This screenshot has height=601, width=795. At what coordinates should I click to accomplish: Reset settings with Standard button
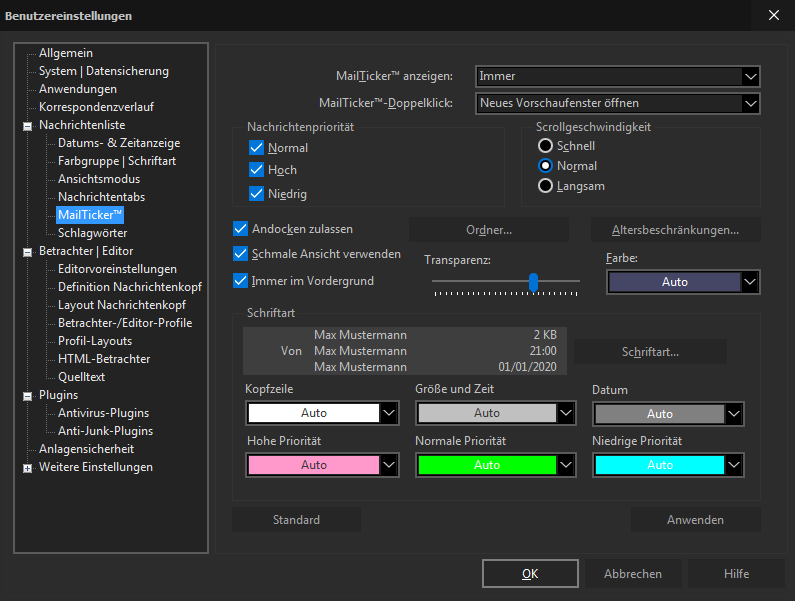point(296,520)
